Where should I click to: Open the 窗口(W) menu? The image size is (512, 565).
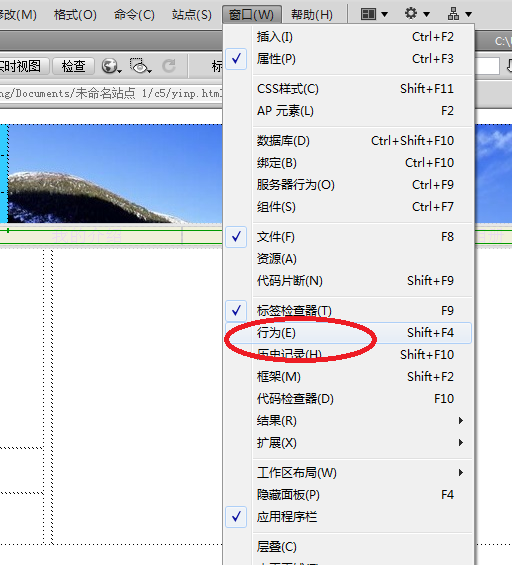point(251,14)
